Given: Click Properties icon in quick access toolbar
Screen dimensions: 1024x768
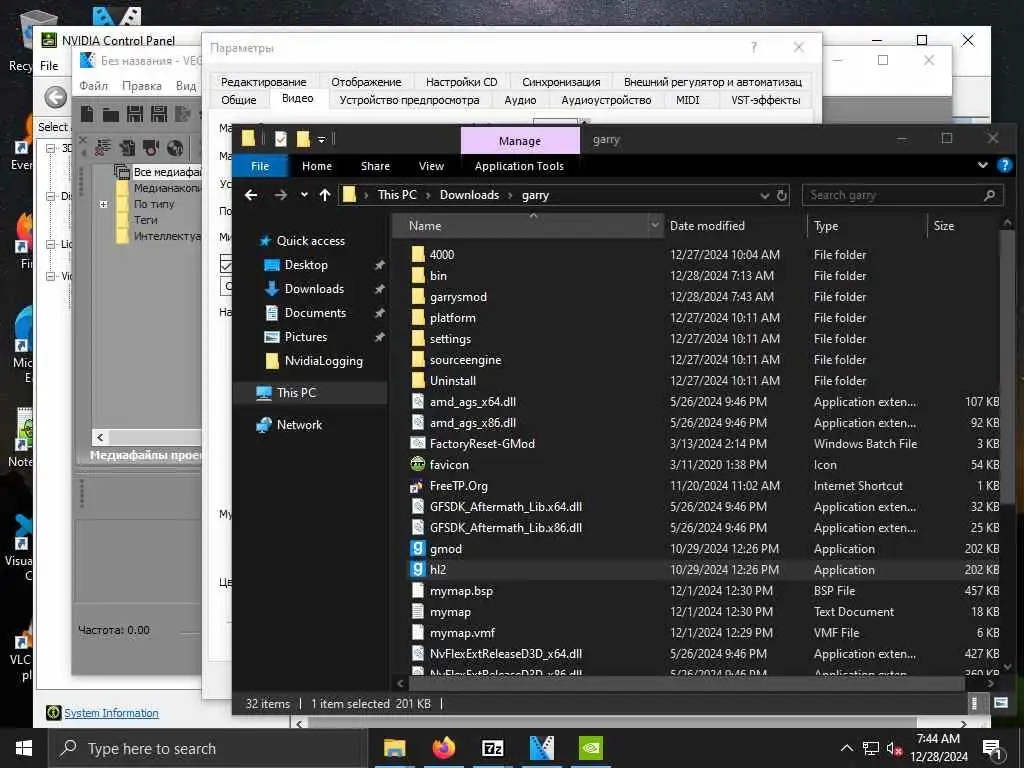Looking at the screenshot, I should (x=281, y=138).
